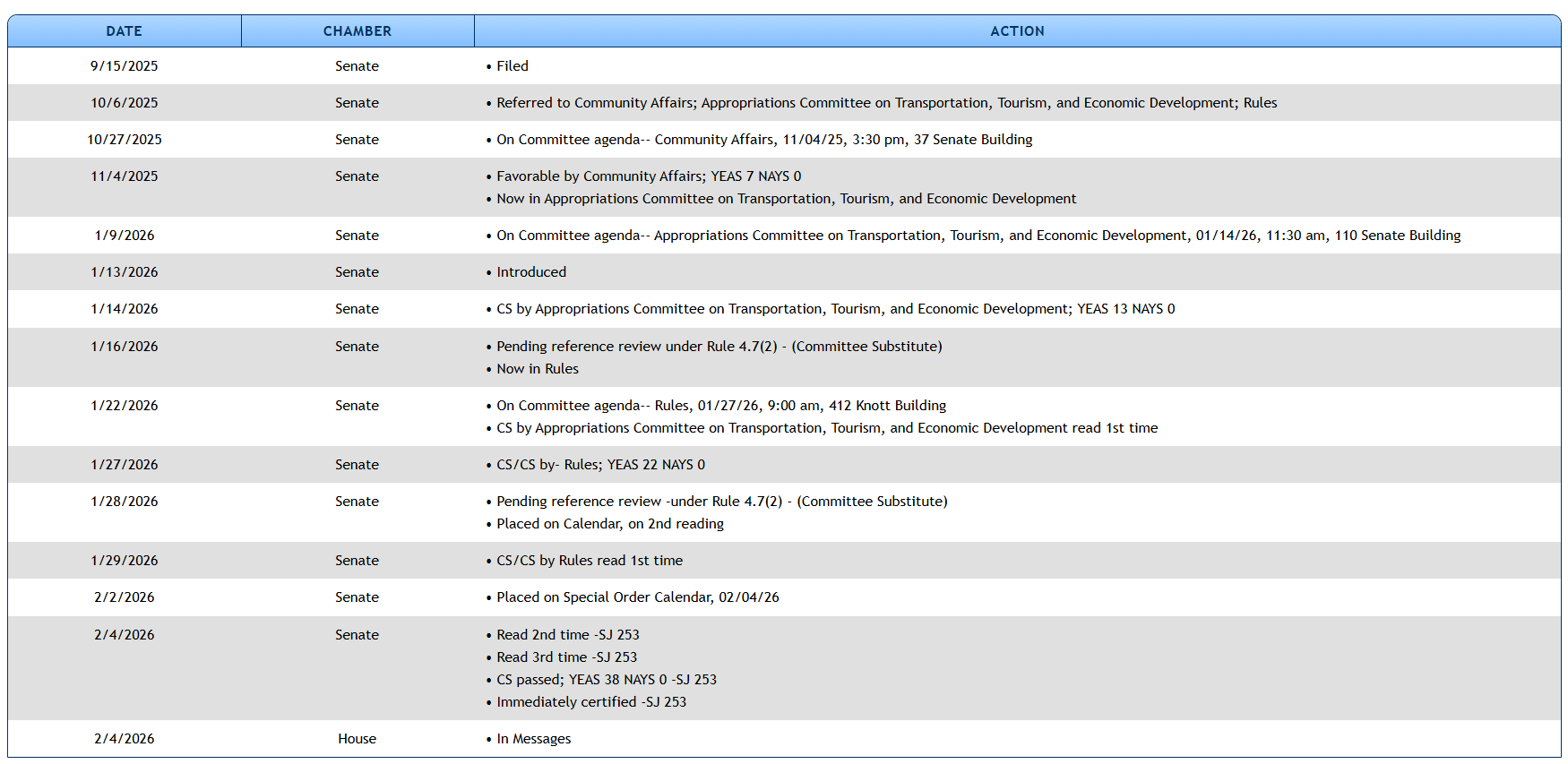The height and width of the screenshot is (764, 1568).
Task: Click the 'Immediately certified -SJ 253' line
Action: tap(590, 702)
